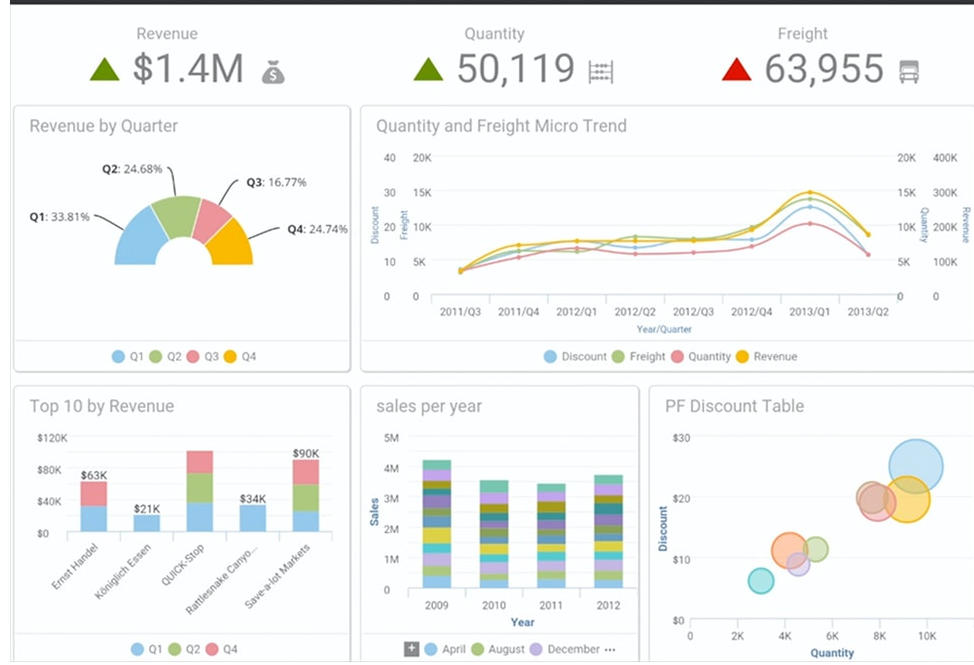Click the abacus icon next to Quantity
The height and width of the screenshot is (665, 974).
(x=601, y=72)
